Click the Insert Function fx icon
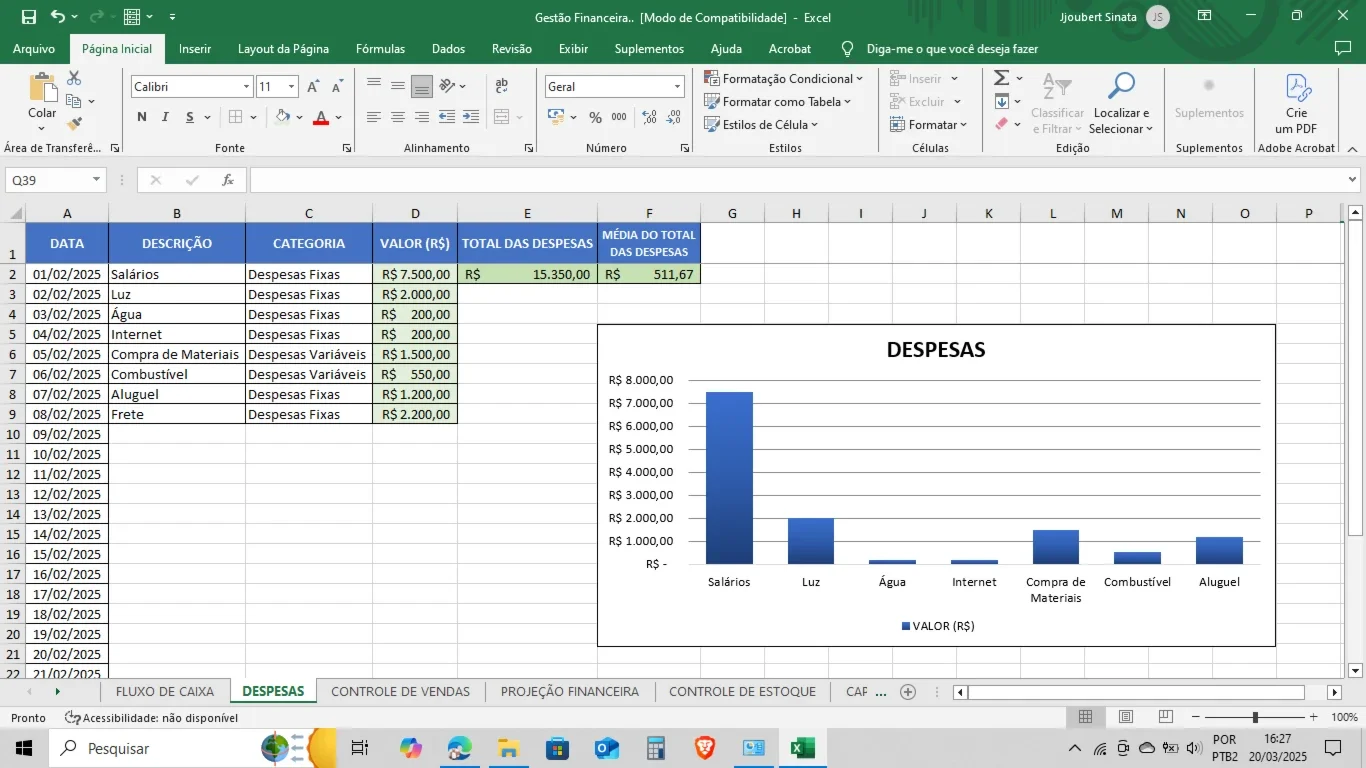The height and width of the screenshot is (768, 1366). click(228, 180)
